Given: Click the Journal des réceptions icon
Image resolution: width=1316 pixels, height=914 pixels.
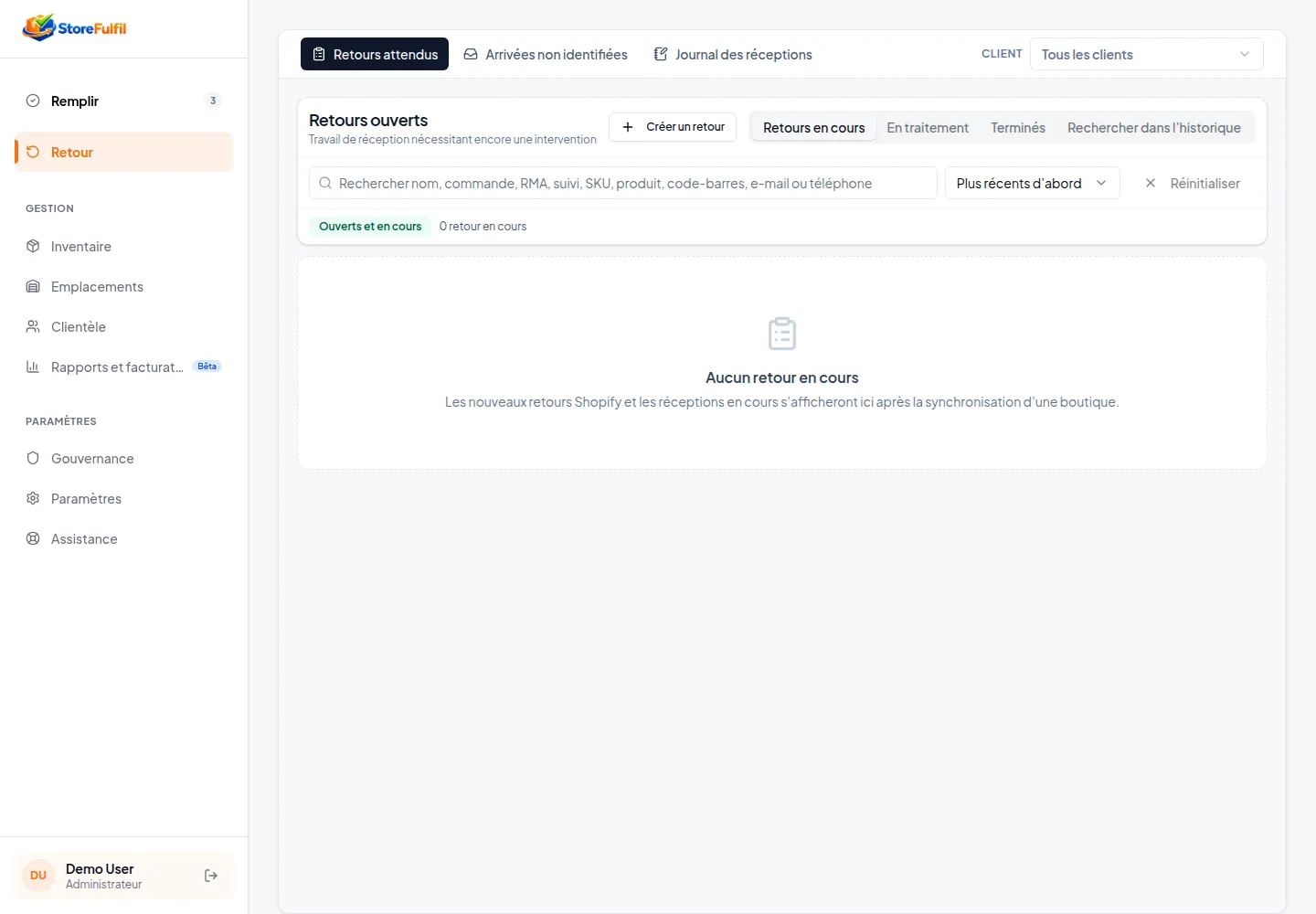Looking at the screenshot, I should point(661,54).
